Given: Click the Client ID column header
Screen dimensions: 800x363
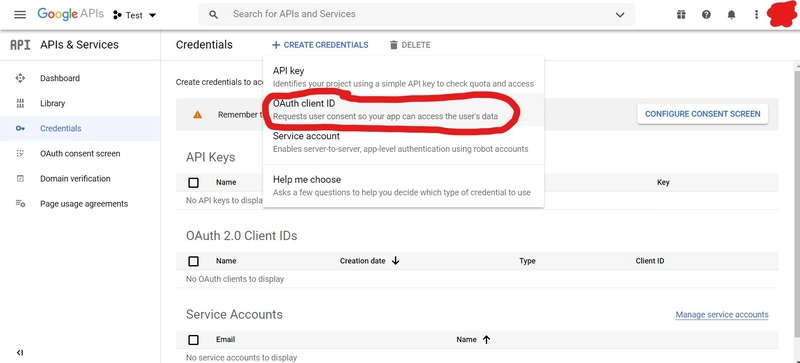Looking at the screenshot, I should pyautogui.click(x=649, y=261).
